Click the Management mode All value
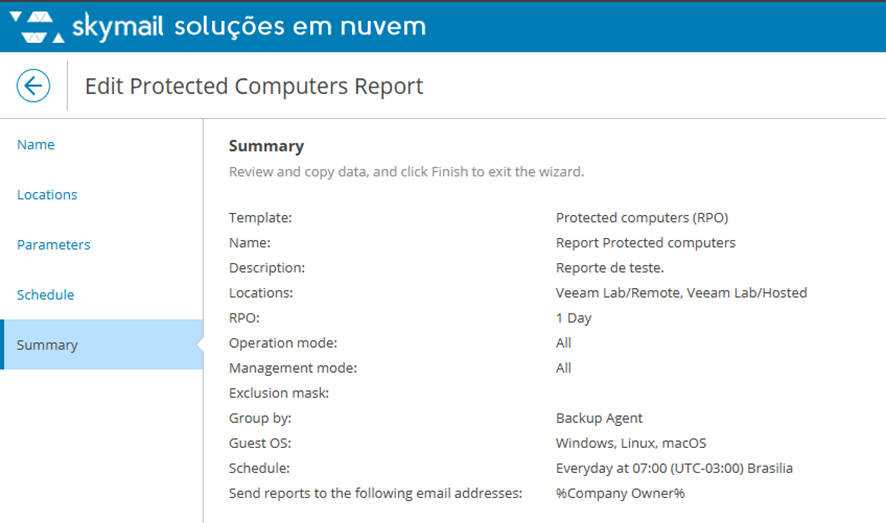This screenshot has width=886, height=523. (x=564, y=368)
